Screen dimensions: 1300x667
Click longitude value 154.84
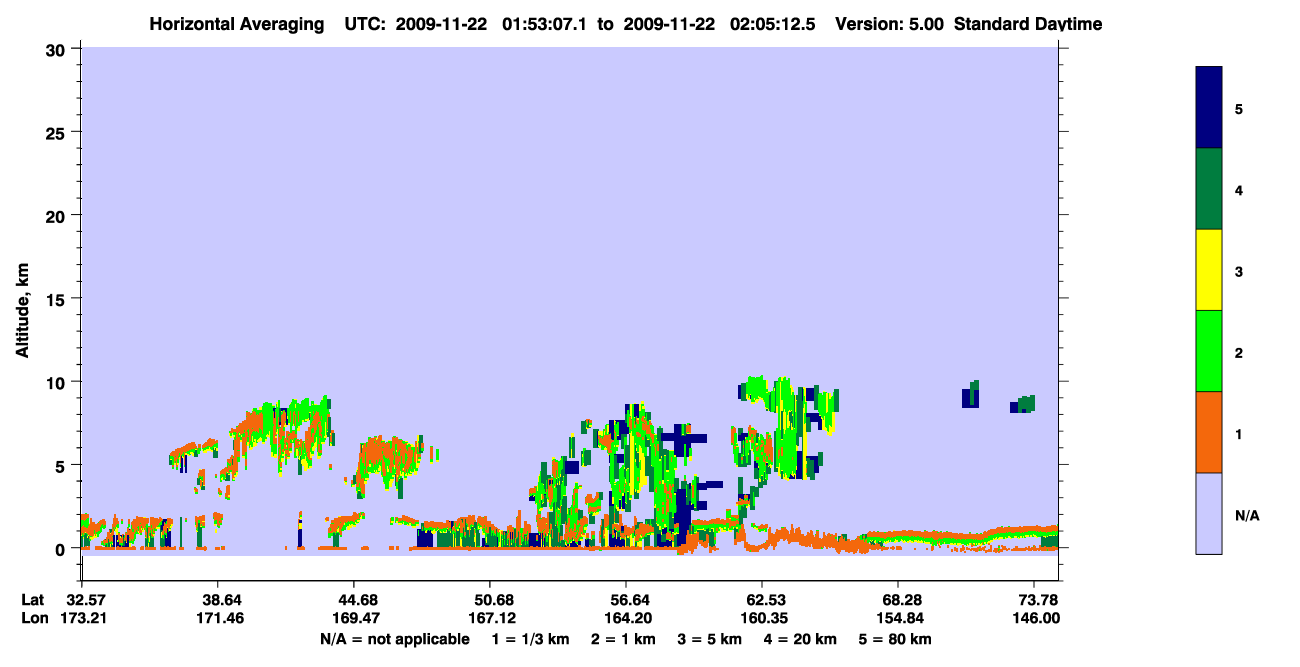898,618
